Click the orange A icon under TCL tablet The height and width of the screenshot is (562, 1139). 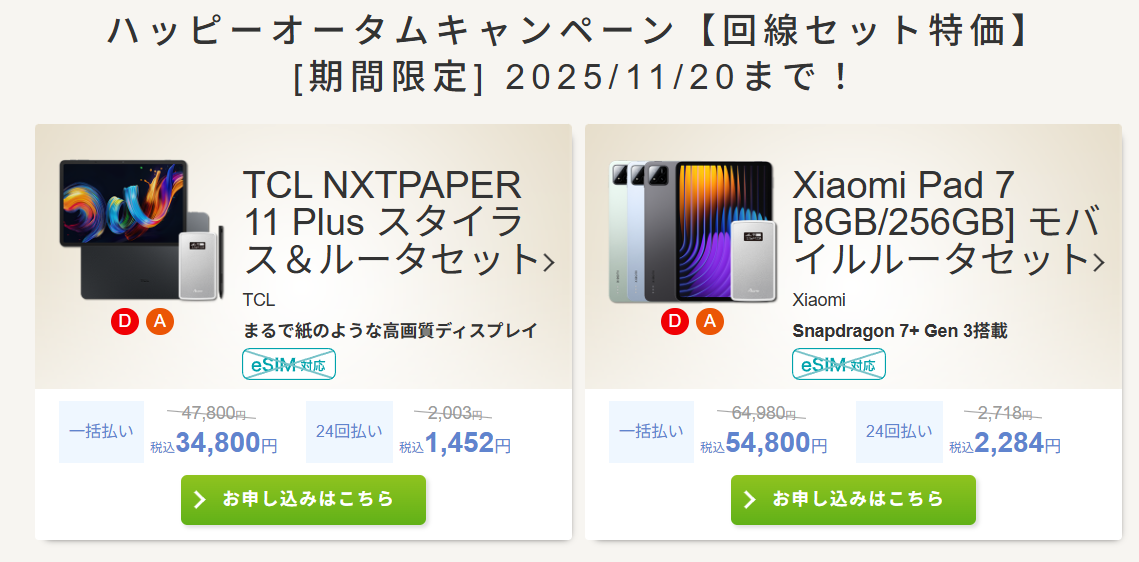pyautogui.click(x=160, y=322)
